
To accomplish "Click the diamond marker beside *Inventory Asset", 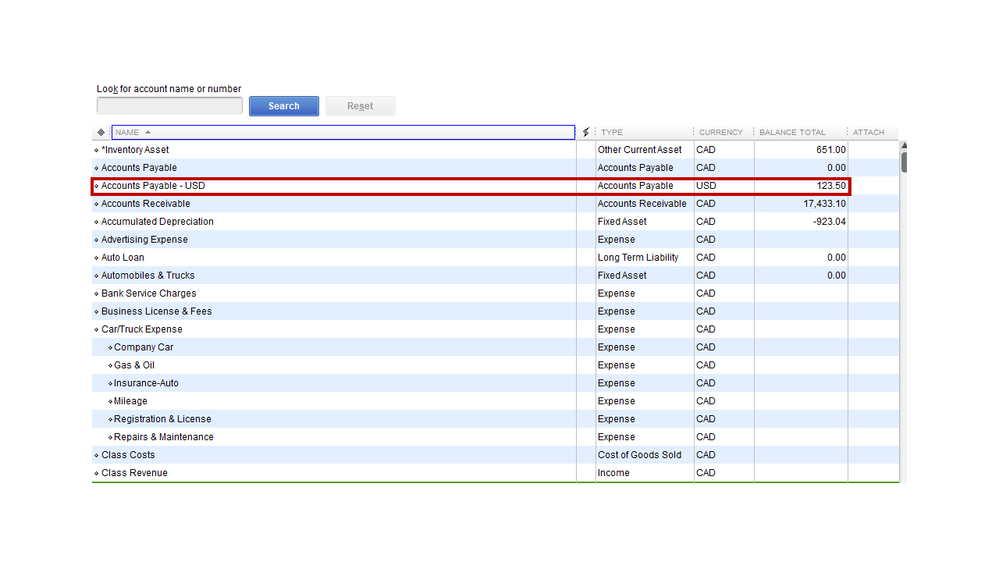I will (96, 150).
